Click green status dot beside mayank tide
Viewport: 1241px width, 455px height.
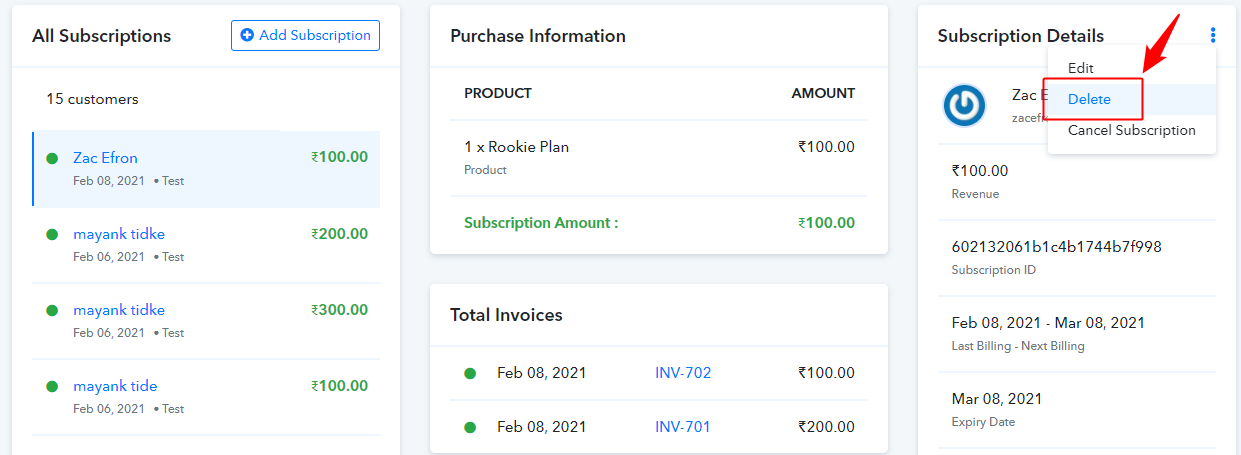[52, 386]
